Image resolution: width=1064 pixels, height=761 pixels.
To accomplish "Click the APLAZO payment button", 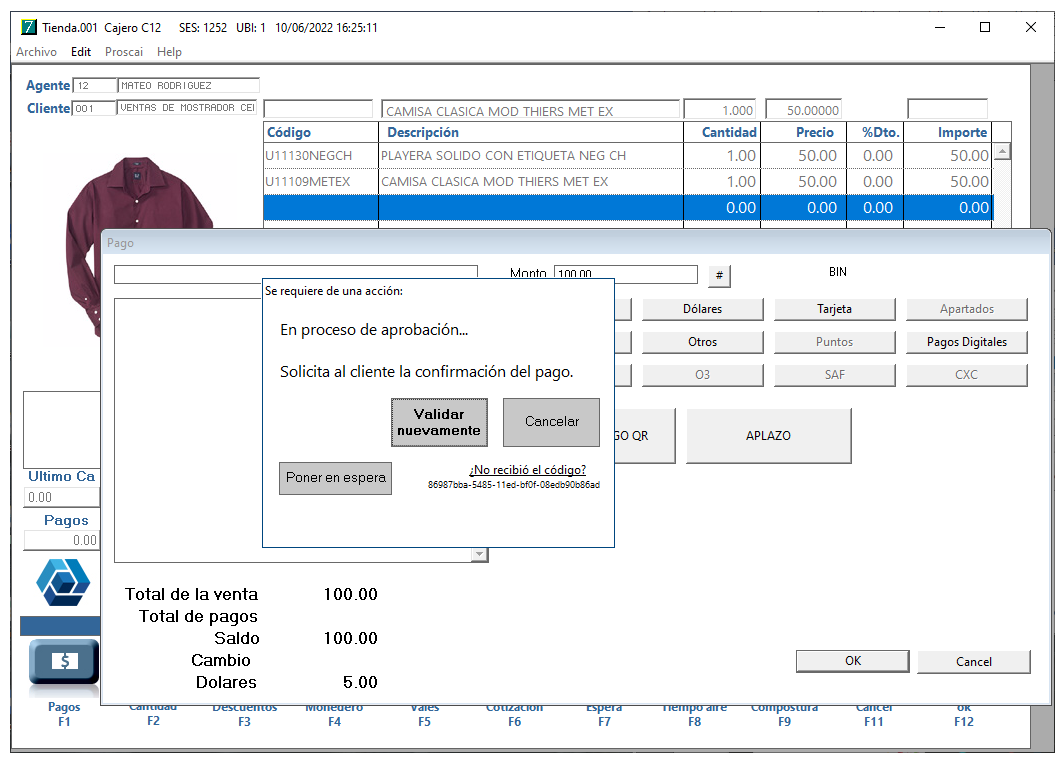I will [768, 436].
